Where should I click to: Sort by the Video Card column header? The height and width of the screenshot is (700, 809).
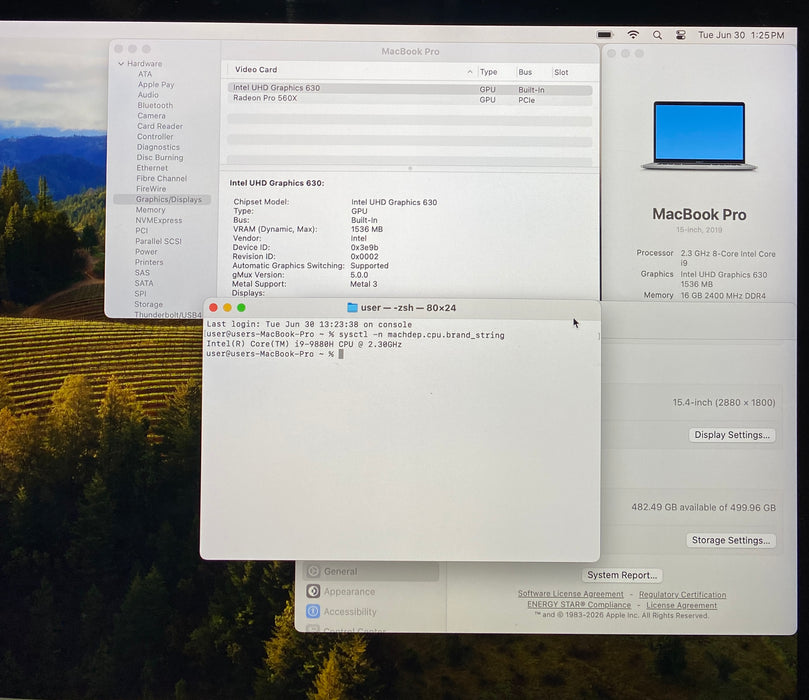click(x=256, y=70)
